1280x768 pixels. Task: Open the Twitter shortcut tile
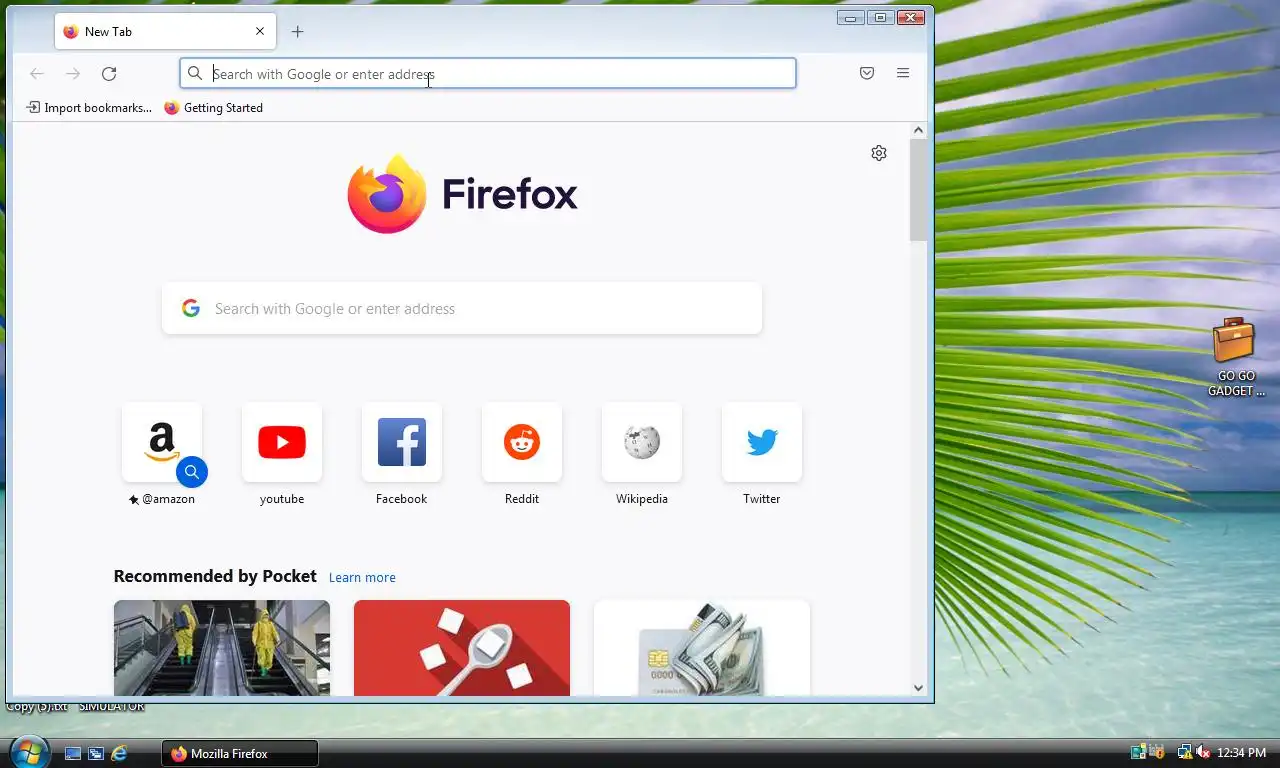(762, 442)
